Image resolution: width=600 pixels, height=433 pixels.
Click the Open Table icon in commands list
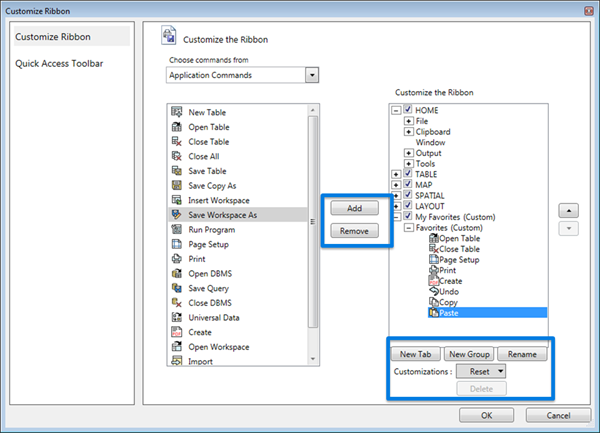pyautogui.click(x=176, y=127)
